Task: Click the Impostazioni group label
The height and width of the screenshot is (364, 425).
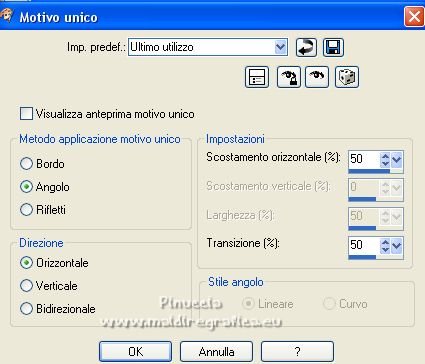Action: 235,139
